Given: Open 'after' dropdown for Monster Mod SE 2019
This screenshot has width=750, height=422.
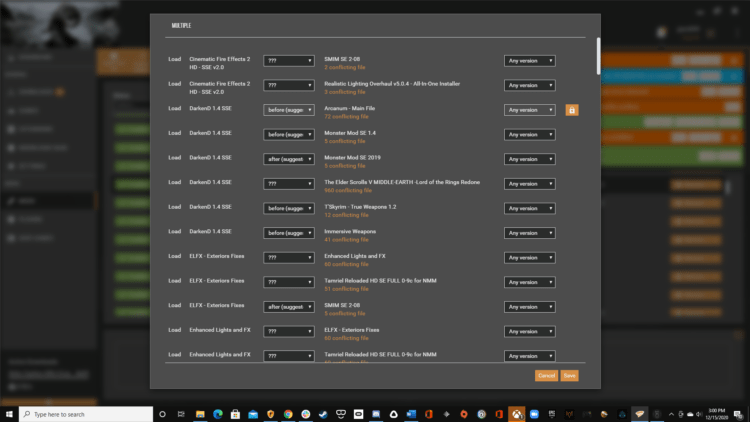Looking at the screenshot, I should [288, 159].
